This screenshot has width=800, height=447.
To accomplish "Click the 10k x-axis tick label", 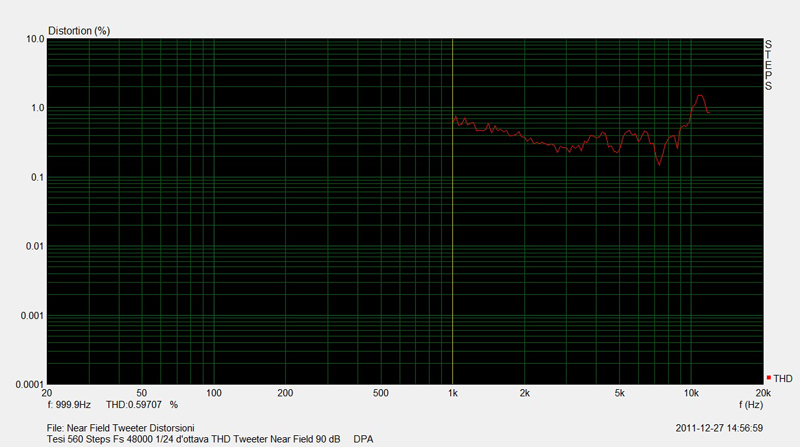I will point(691,393).
